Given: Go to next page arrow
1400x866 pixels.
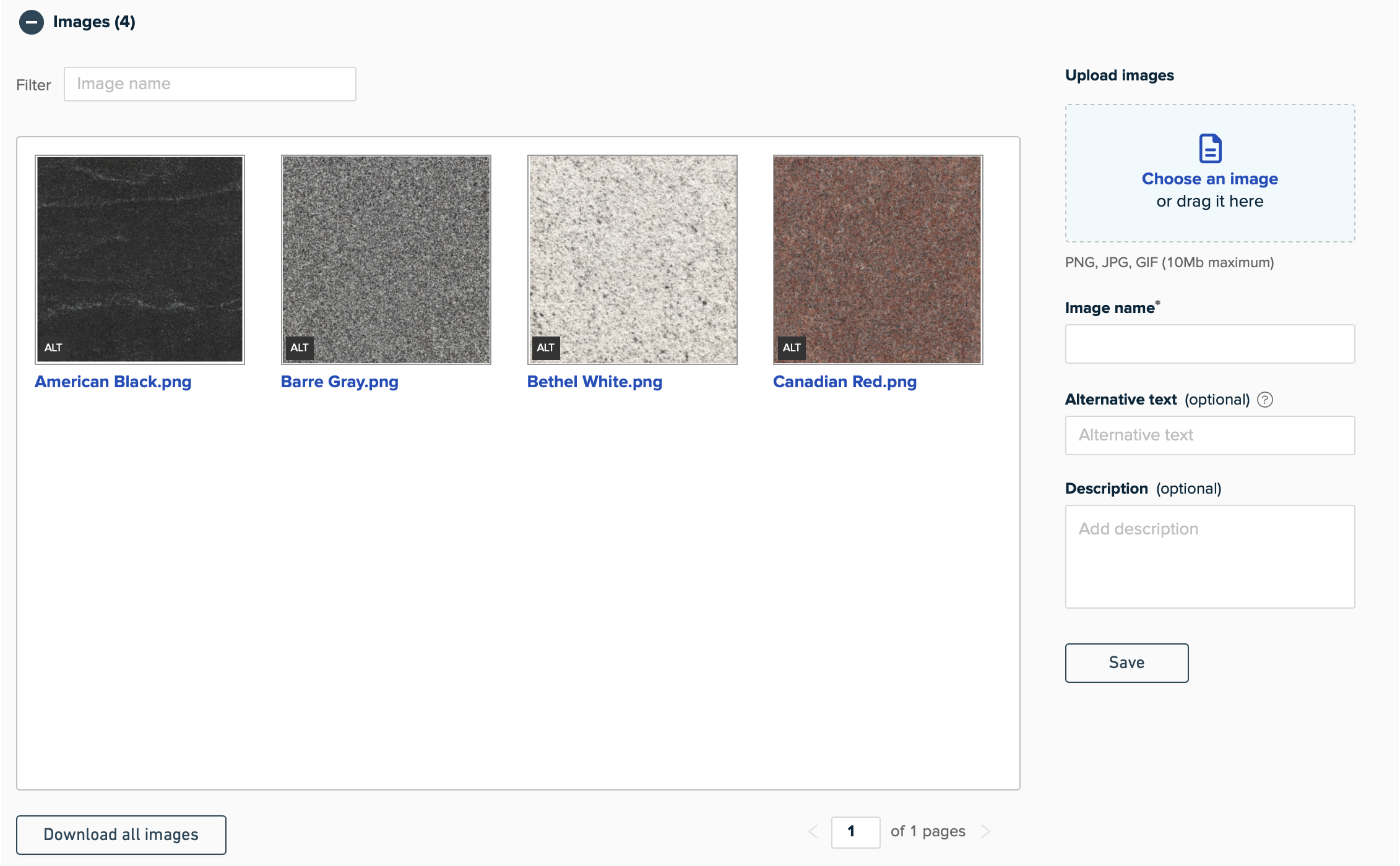Looking at the screenshot, I should [985, 832].
